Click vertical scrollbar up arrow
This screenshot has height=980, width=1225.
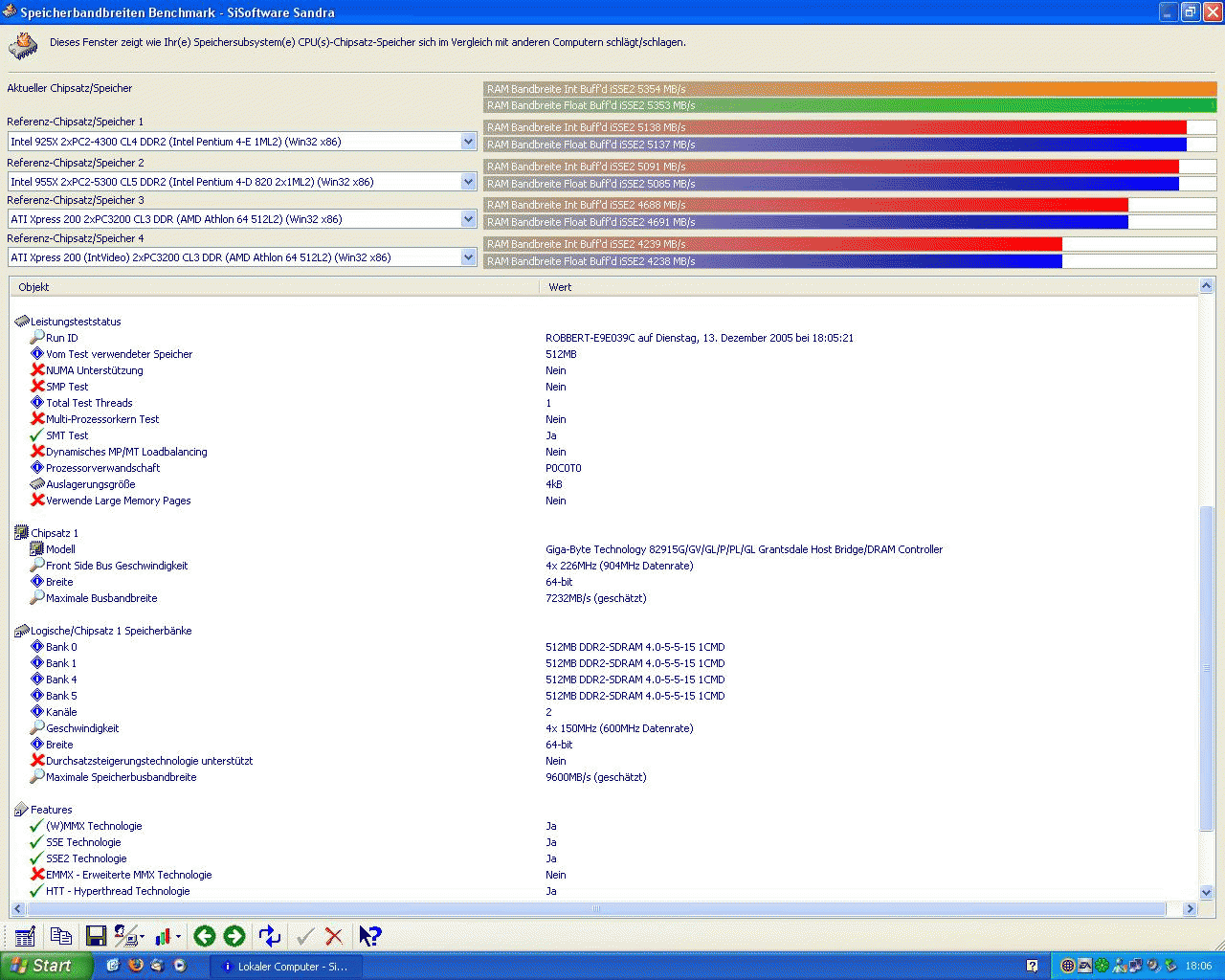coord(1206,286)
